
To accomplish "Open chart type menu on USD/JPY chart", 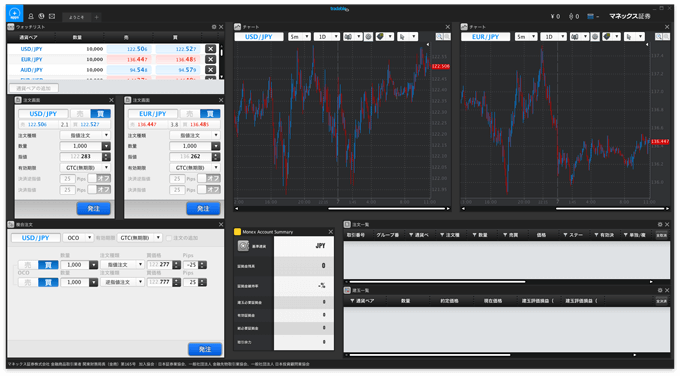I will (x=352, y=37).
